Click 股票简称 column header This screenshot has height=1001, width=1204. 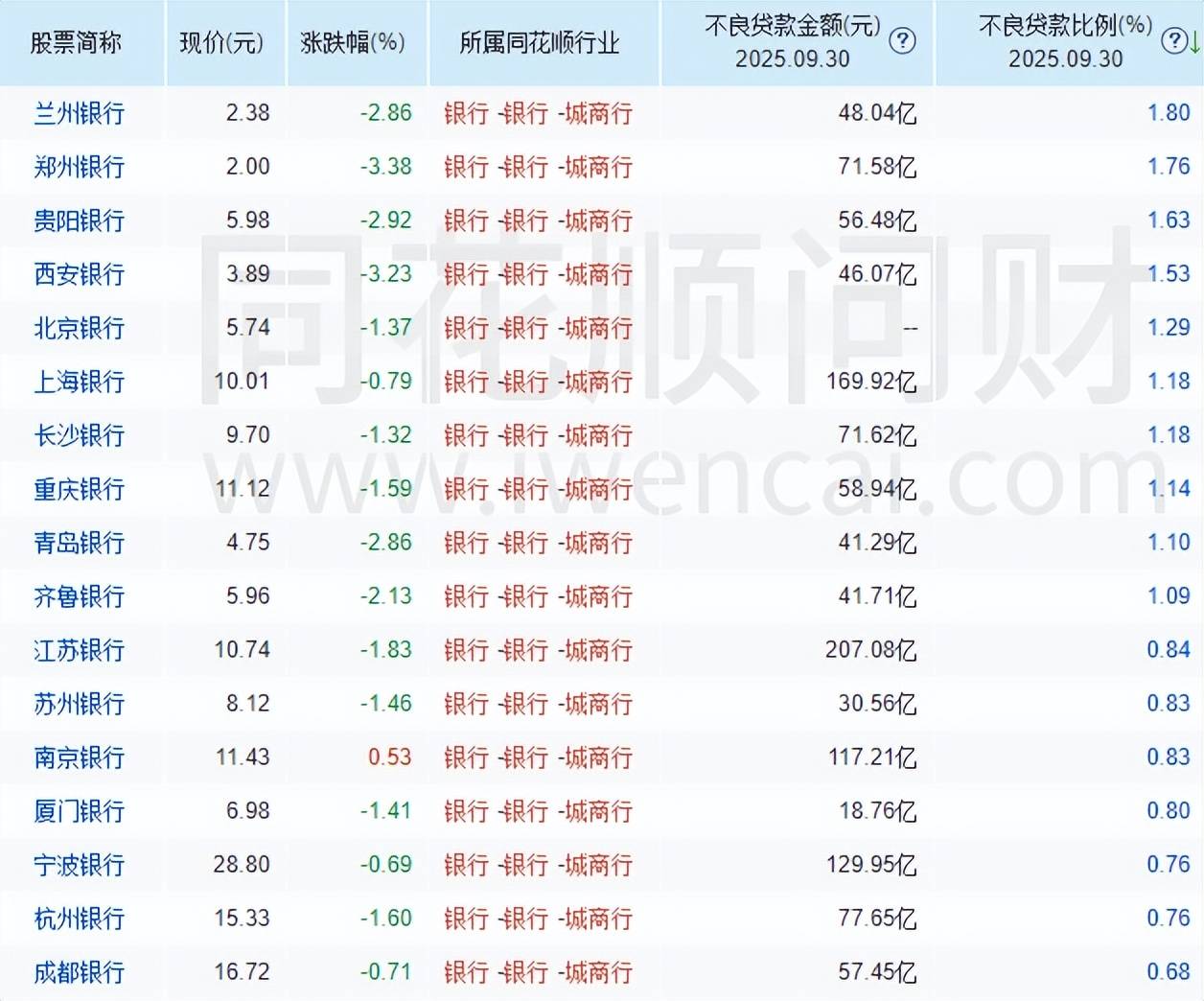(x=76, y=43)
